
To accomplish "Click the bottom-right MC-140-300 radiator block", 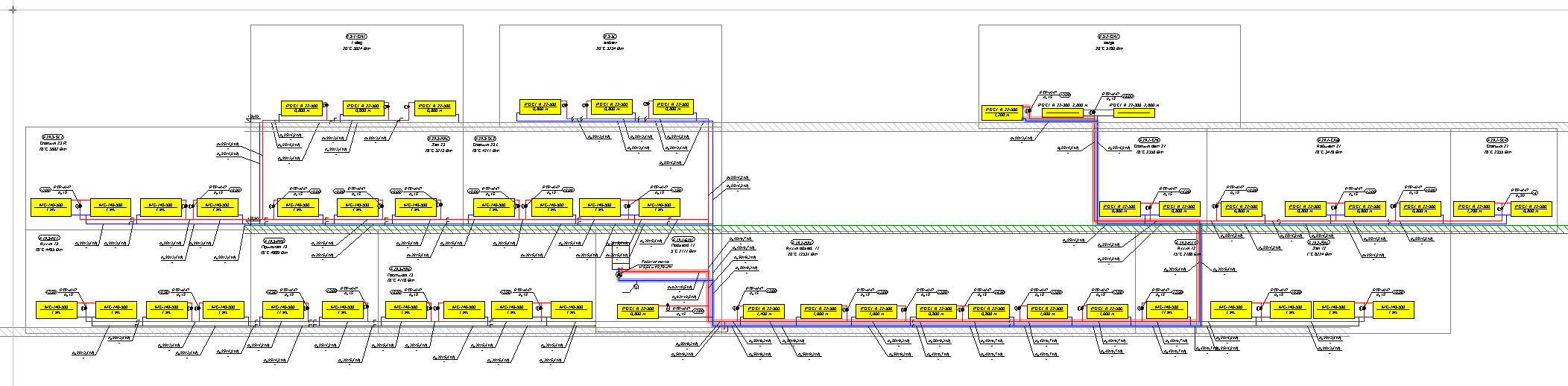I will coord(1393,310).
